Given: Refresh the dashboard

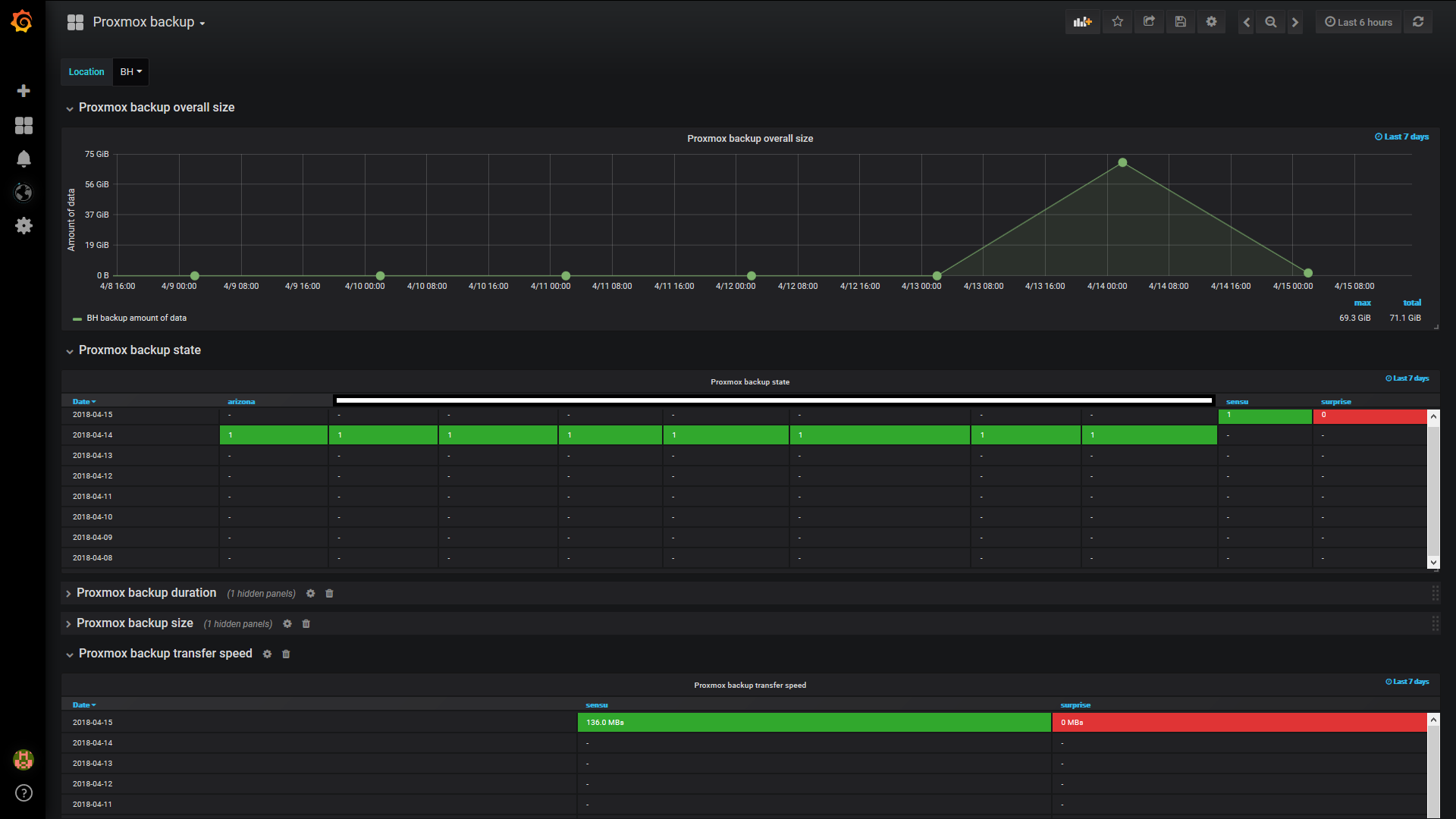Looking at the screenshot, I should tap(1418, 22).
